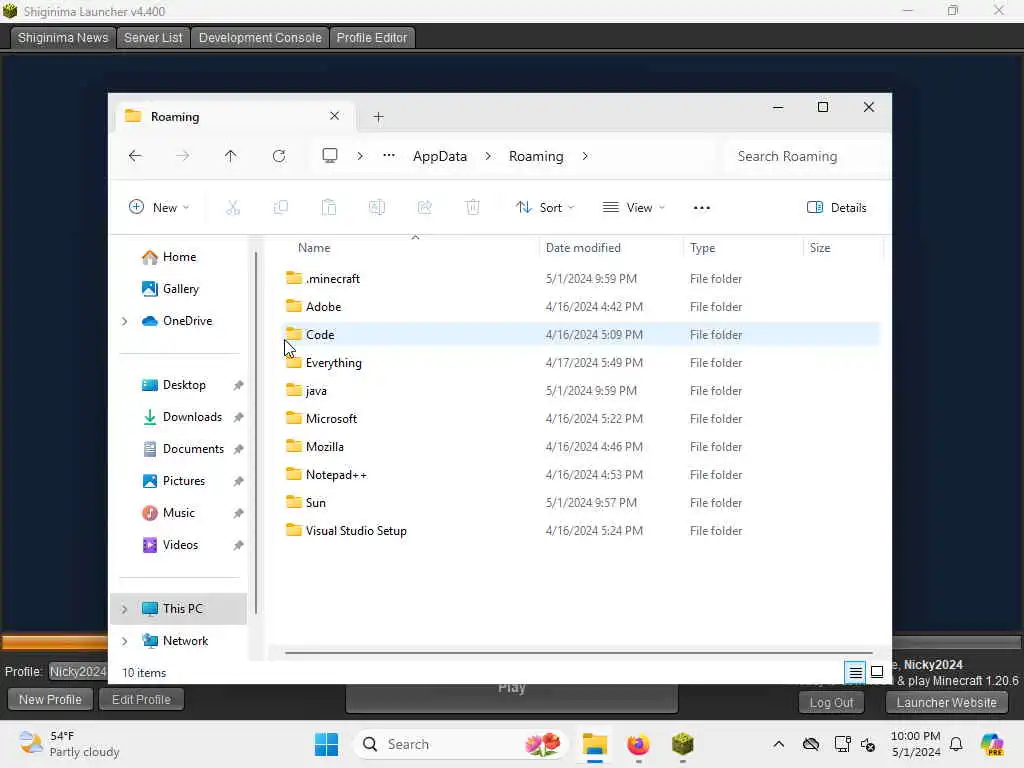Switch to large thumbnails view layout

click(x=877, y=672)
